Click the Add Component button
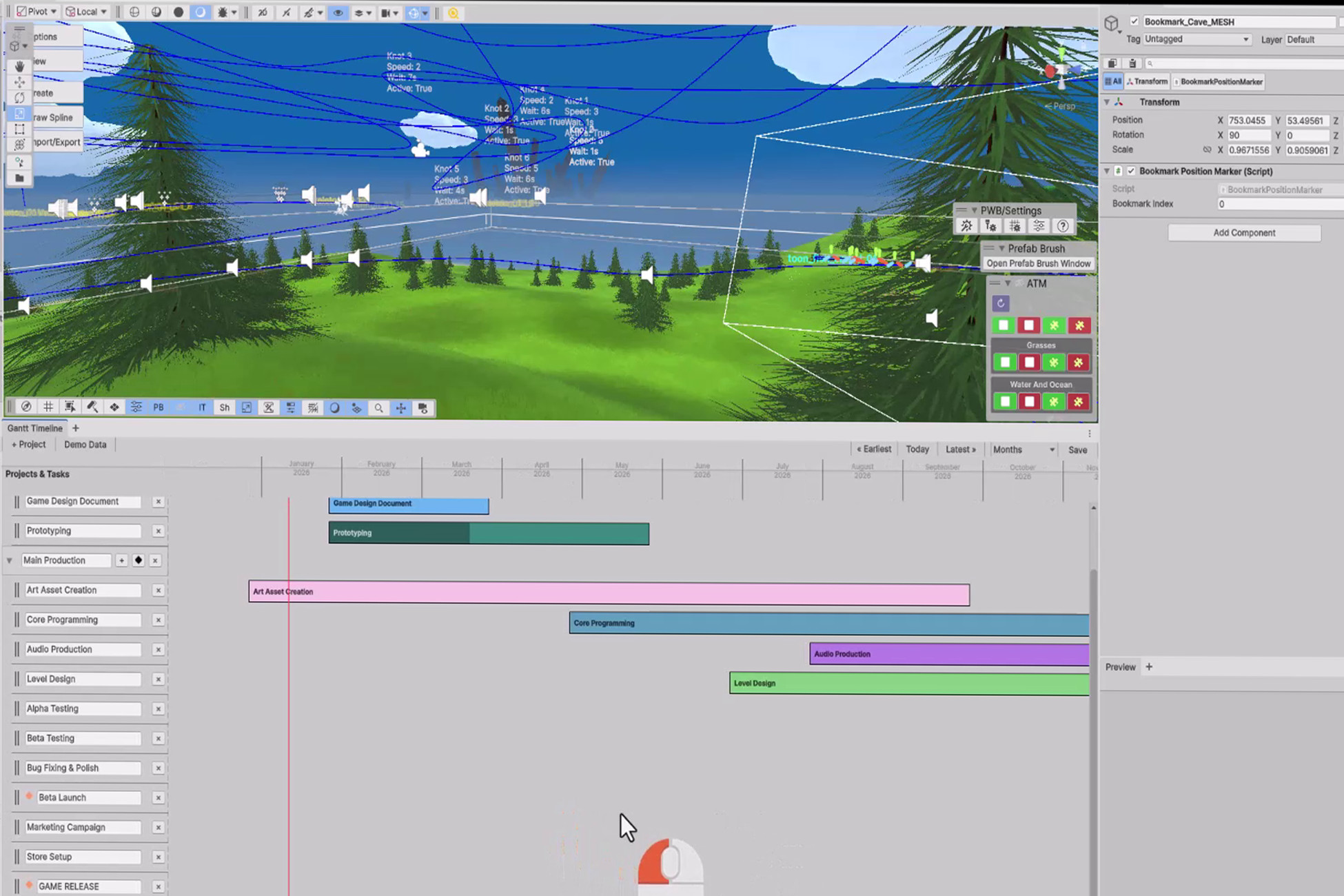Viewport: 1344px width, 896px height. coord(1244,233)
